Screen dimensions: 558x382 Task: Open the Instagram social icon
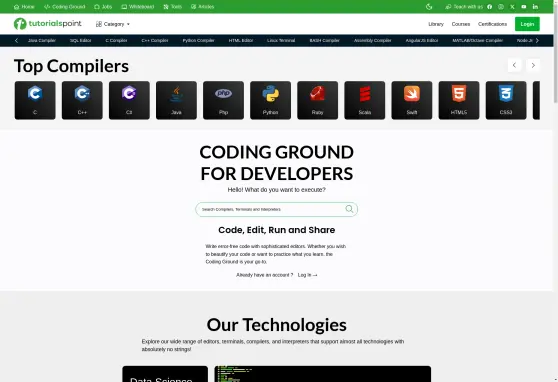point(501,6)
